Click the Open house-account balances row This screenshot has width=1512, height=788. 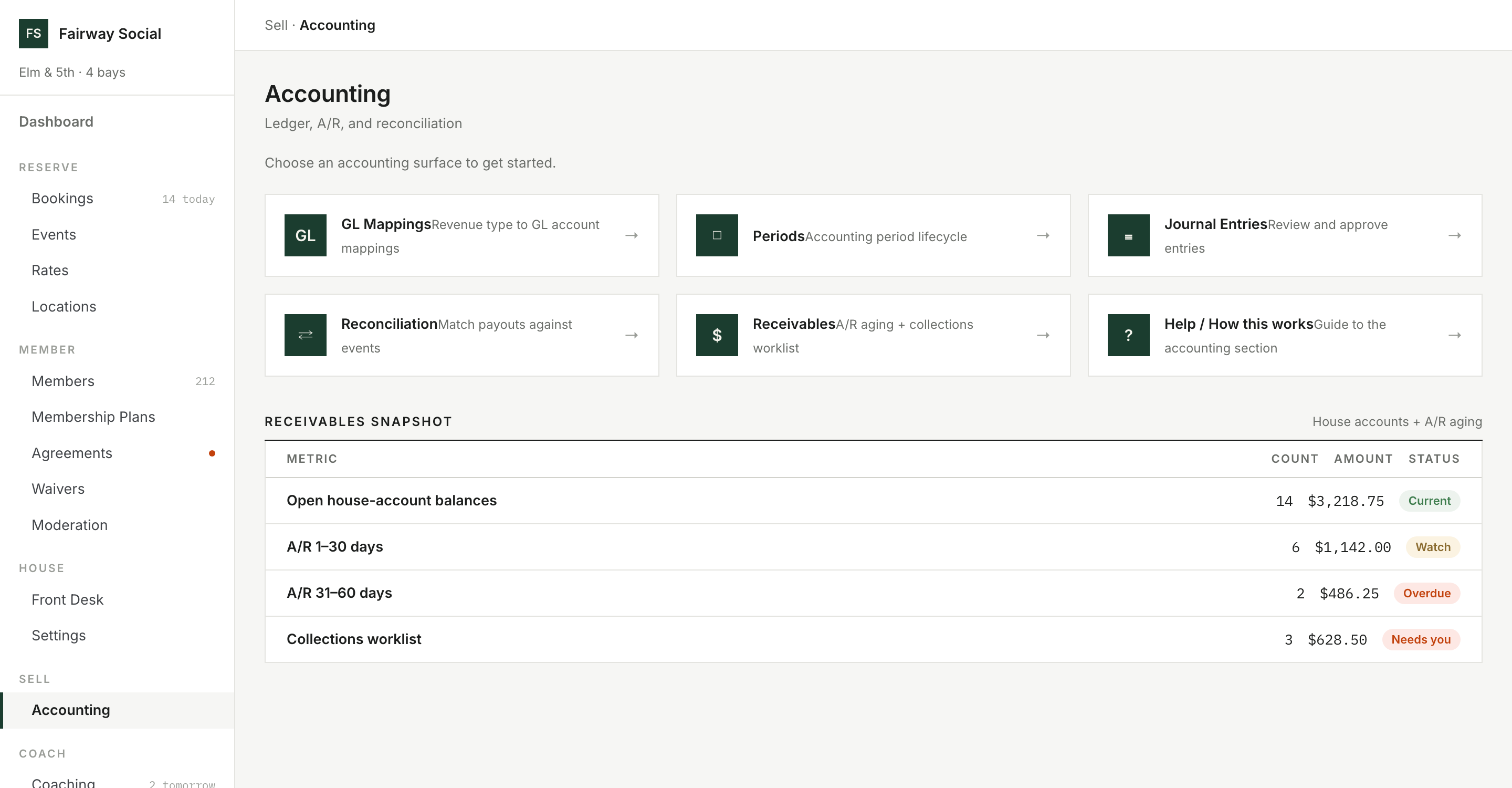click(874, 500)
